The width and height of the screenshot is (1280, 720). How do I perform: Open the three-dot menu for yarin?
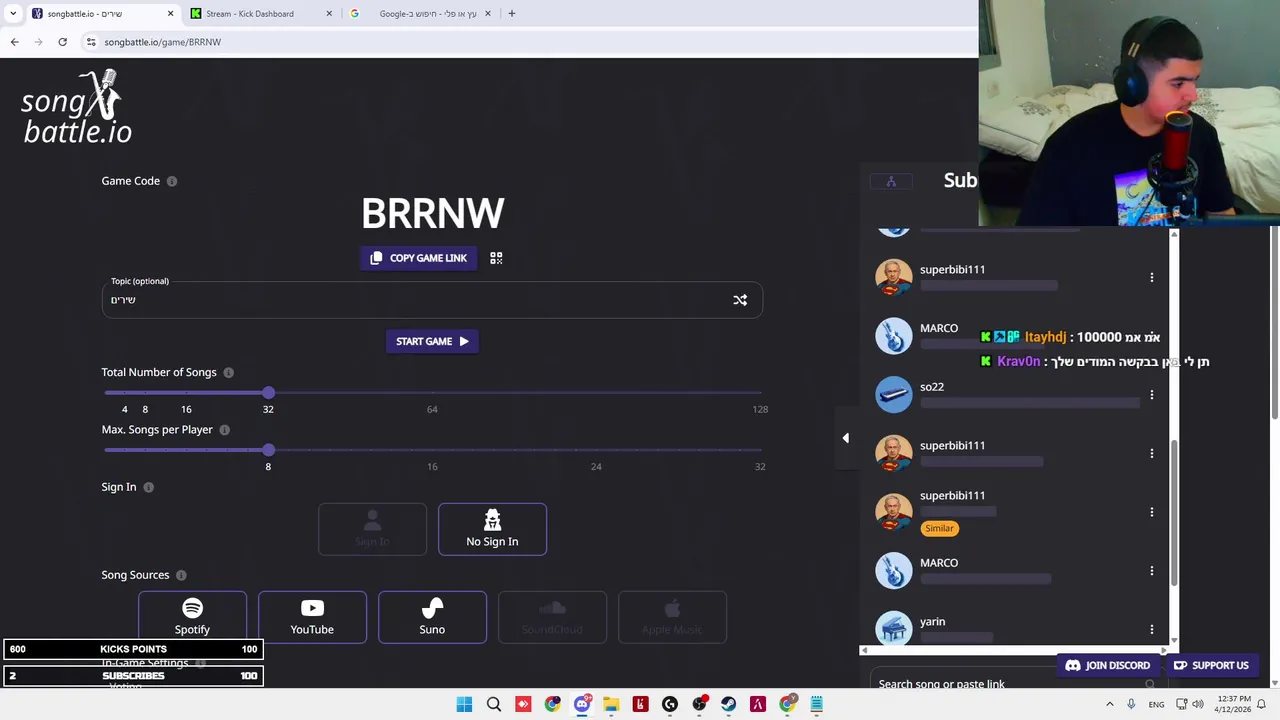[x=1152, y=630]
